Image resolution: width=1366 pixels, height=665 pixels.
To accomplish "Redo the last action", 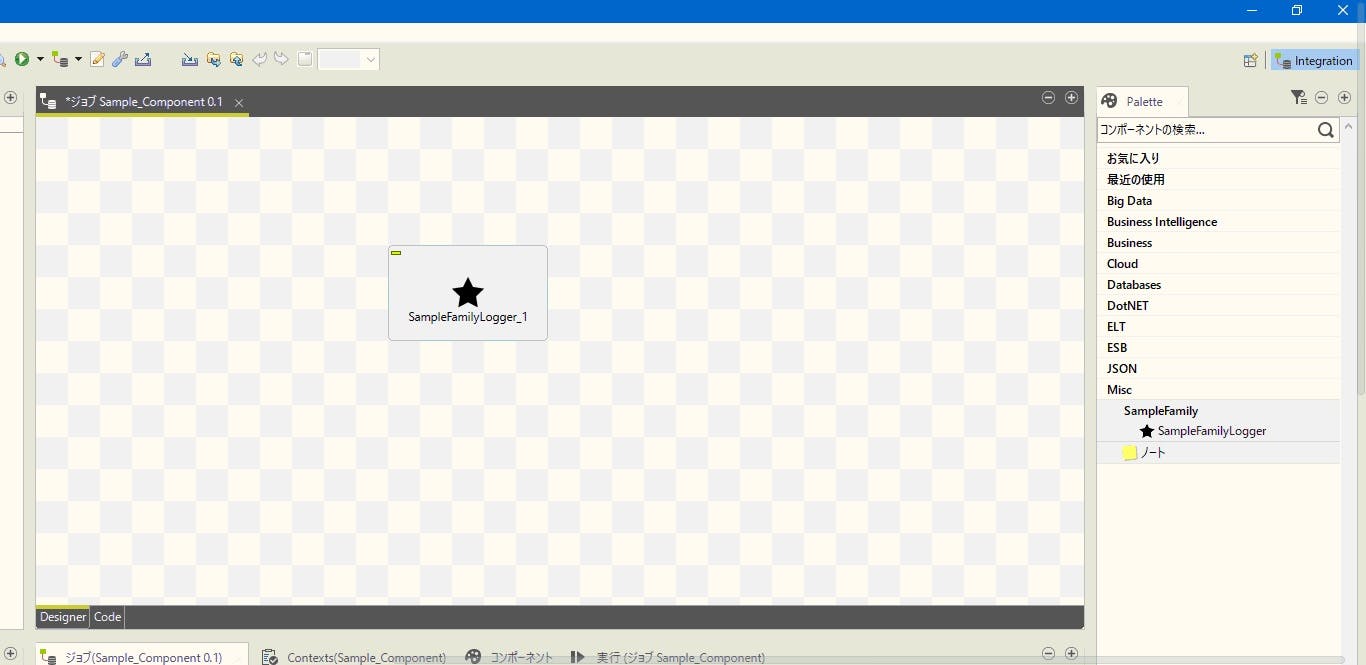I will (x=282, y=60).
